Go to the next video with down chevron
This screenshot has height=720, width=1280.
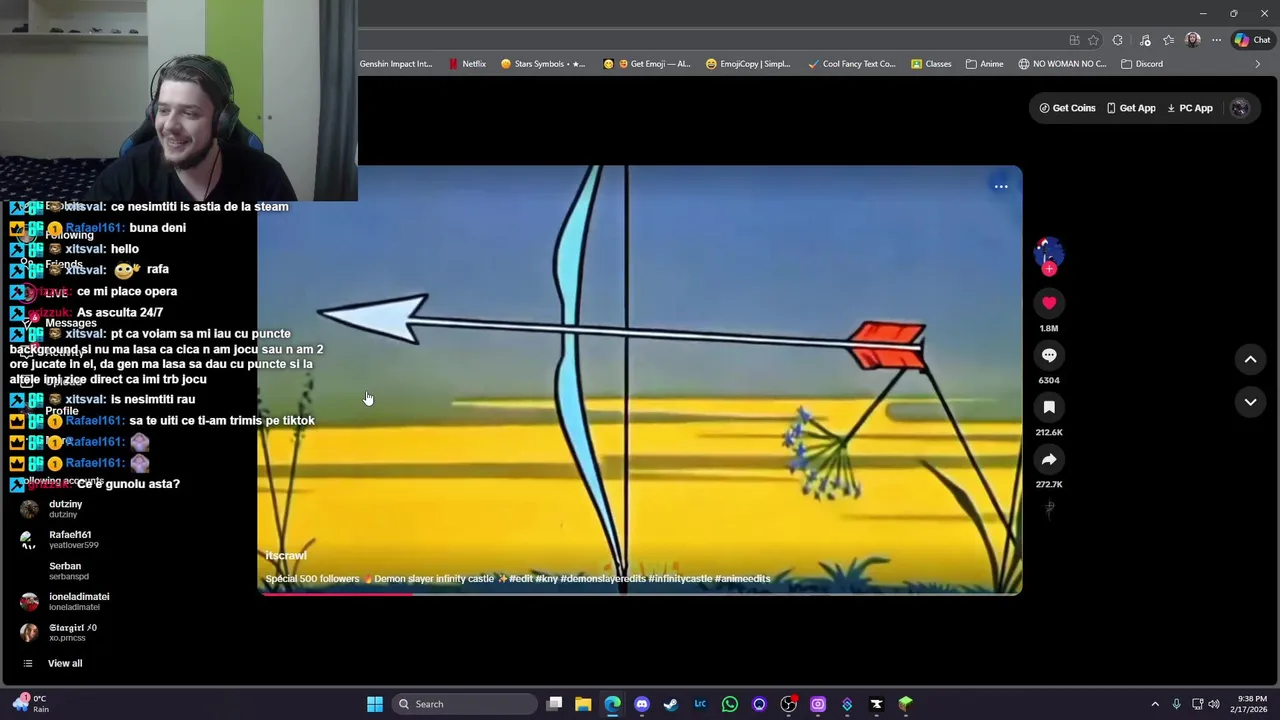tap(1250, 402)
